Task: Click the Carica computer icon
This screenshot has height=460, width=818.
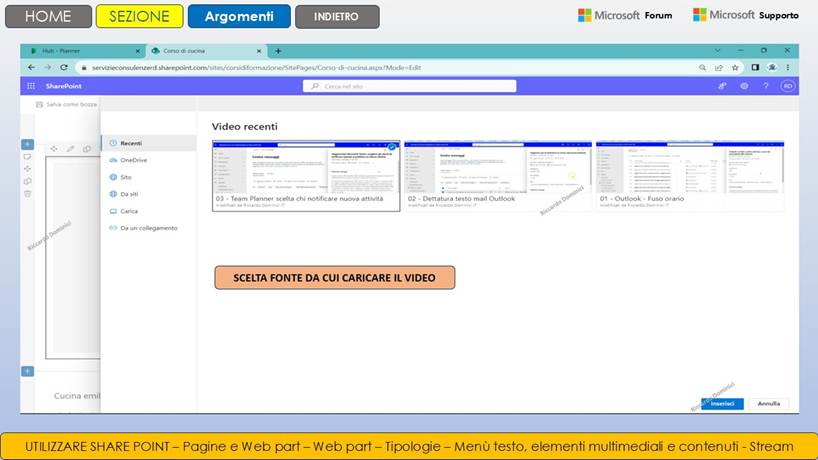Action: click(x=113, y=211)
